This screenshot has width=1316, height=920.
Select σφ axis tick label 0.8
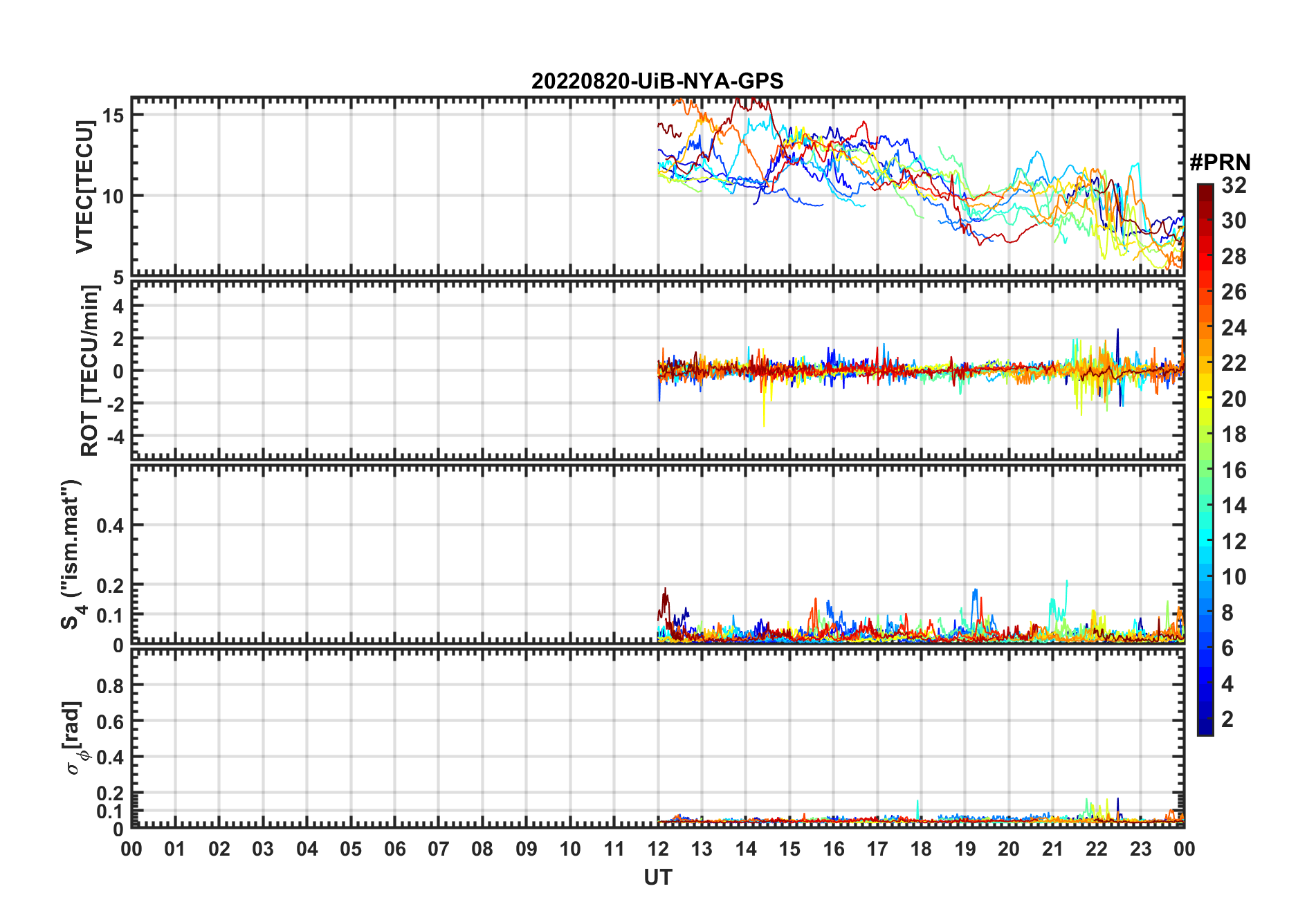(111, 686)
